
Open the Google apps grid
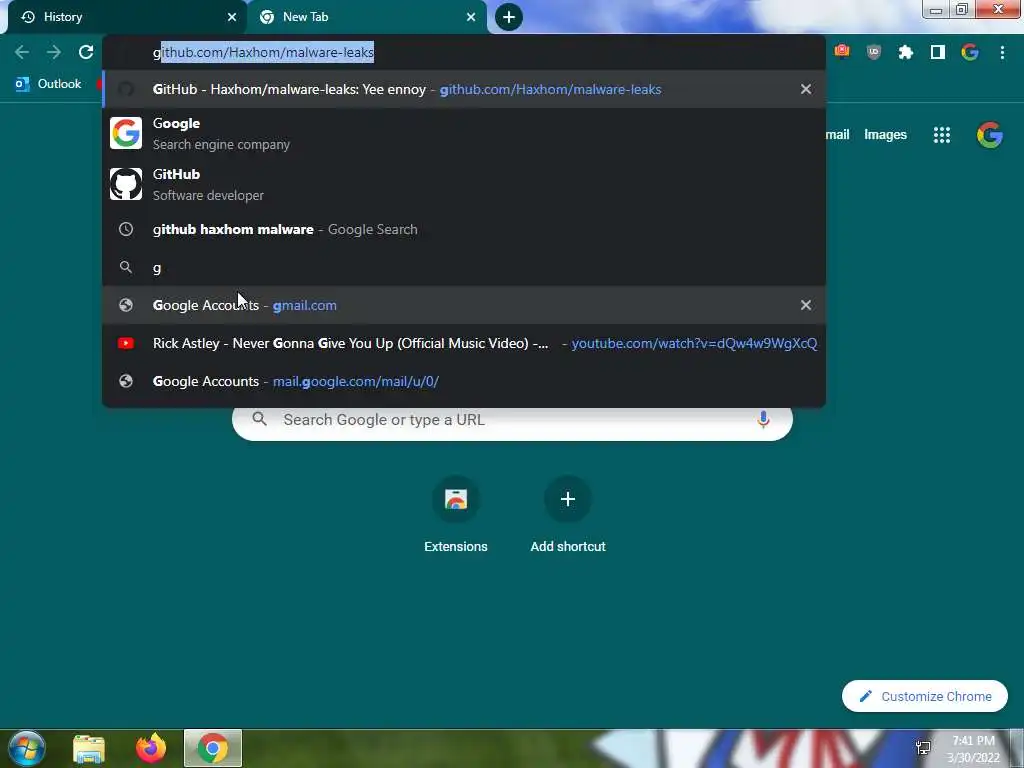pos(942,135)
